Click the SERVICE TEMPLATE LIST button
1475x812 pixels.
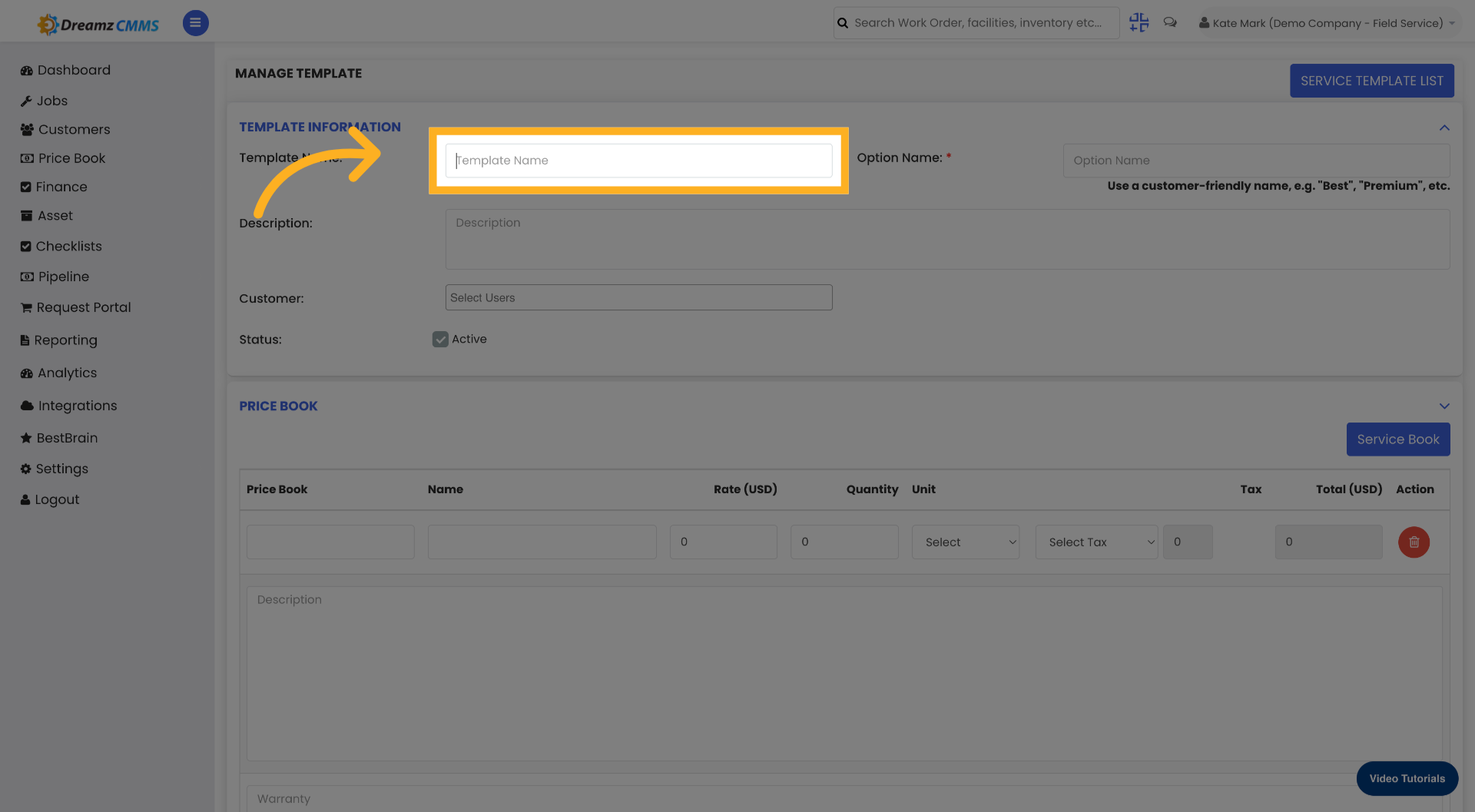click(1371, 81)
